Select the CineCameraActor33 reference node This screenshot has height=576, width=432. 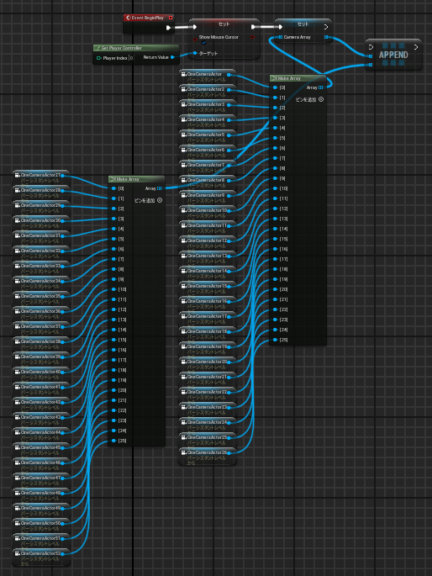tap(41, 268)
